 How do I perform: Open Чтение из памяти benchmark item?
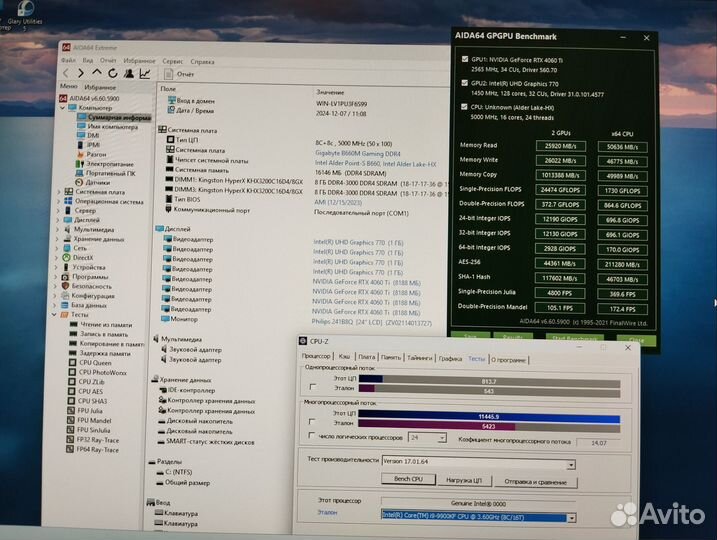point(106,325)
